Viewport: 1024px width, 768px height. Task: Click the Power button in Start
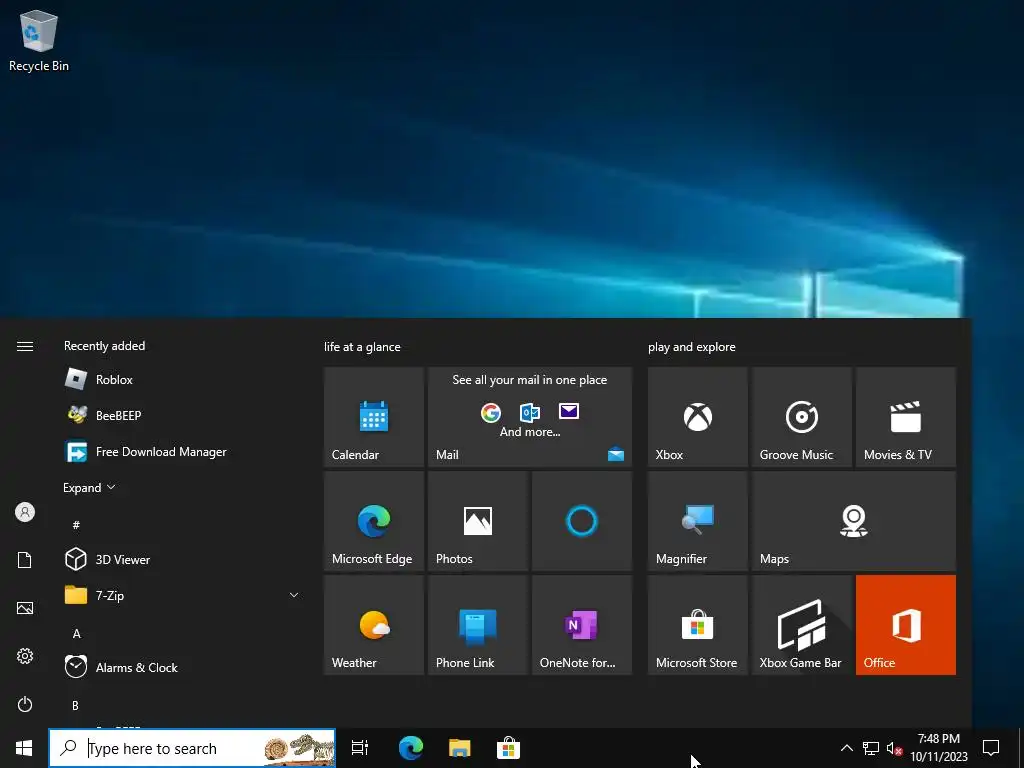tap(25, 705)
